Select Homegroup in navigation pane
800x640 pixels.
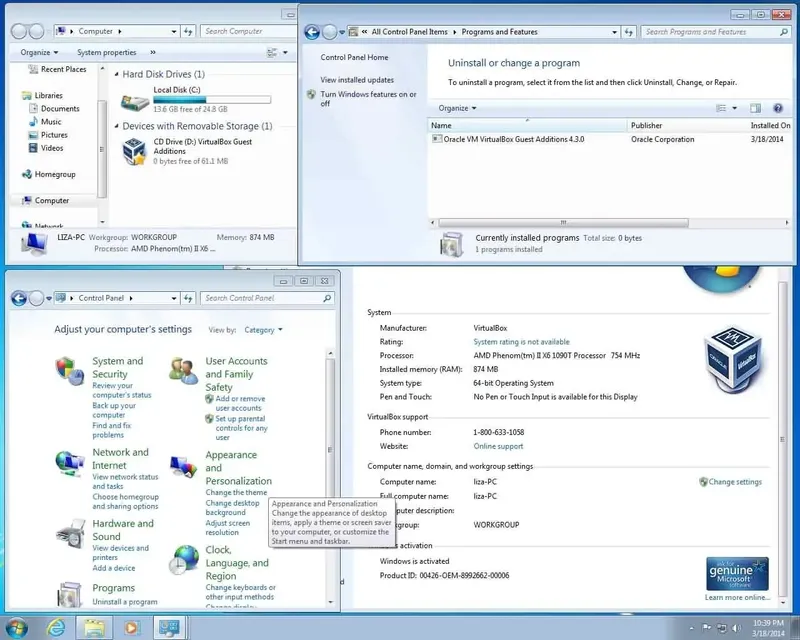[55, 174]
